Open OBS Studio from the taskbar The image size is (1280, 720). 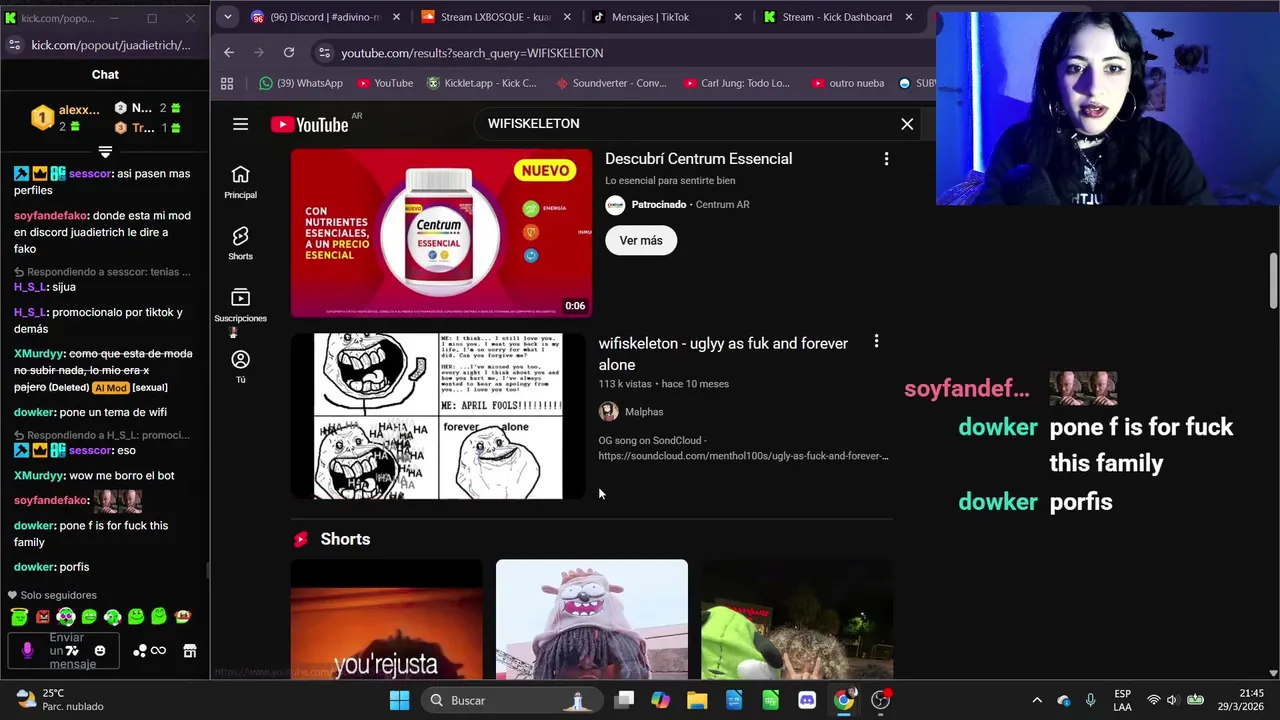pos(881,700)
